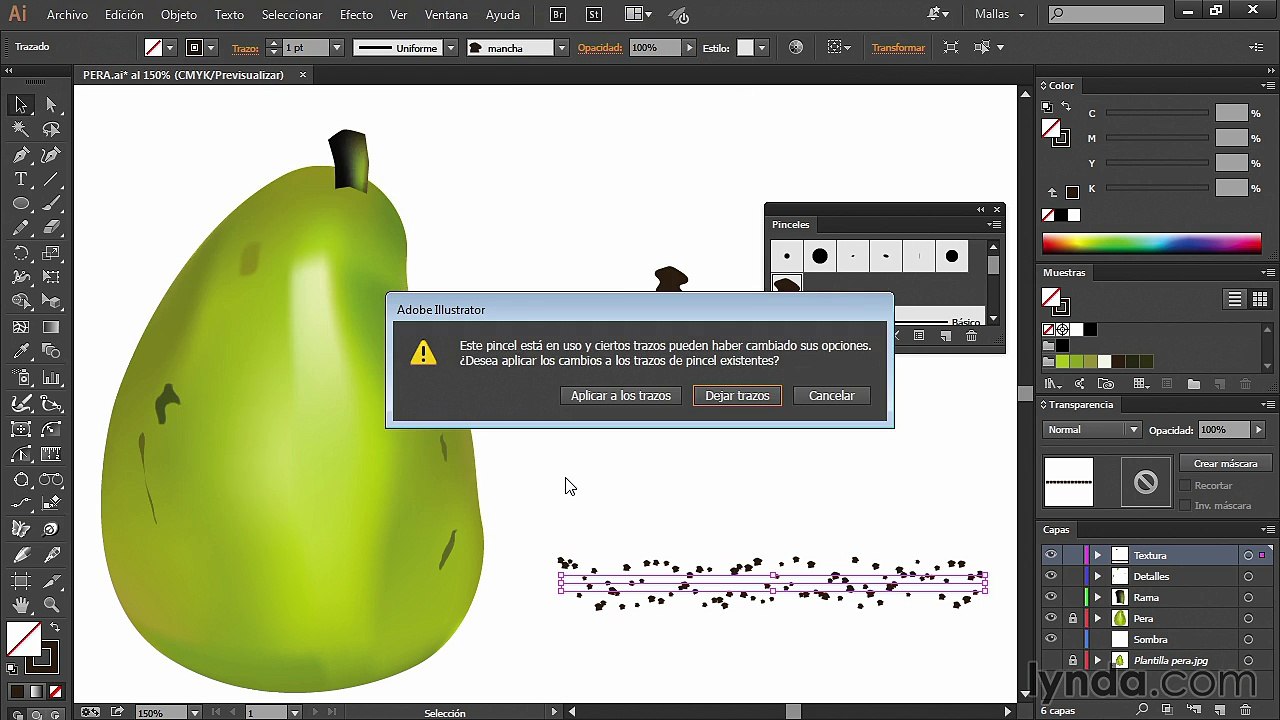Unlock the Plantilla pera.jpg layer
This screenshot has width=1280, height=720.
[1072, 660]
